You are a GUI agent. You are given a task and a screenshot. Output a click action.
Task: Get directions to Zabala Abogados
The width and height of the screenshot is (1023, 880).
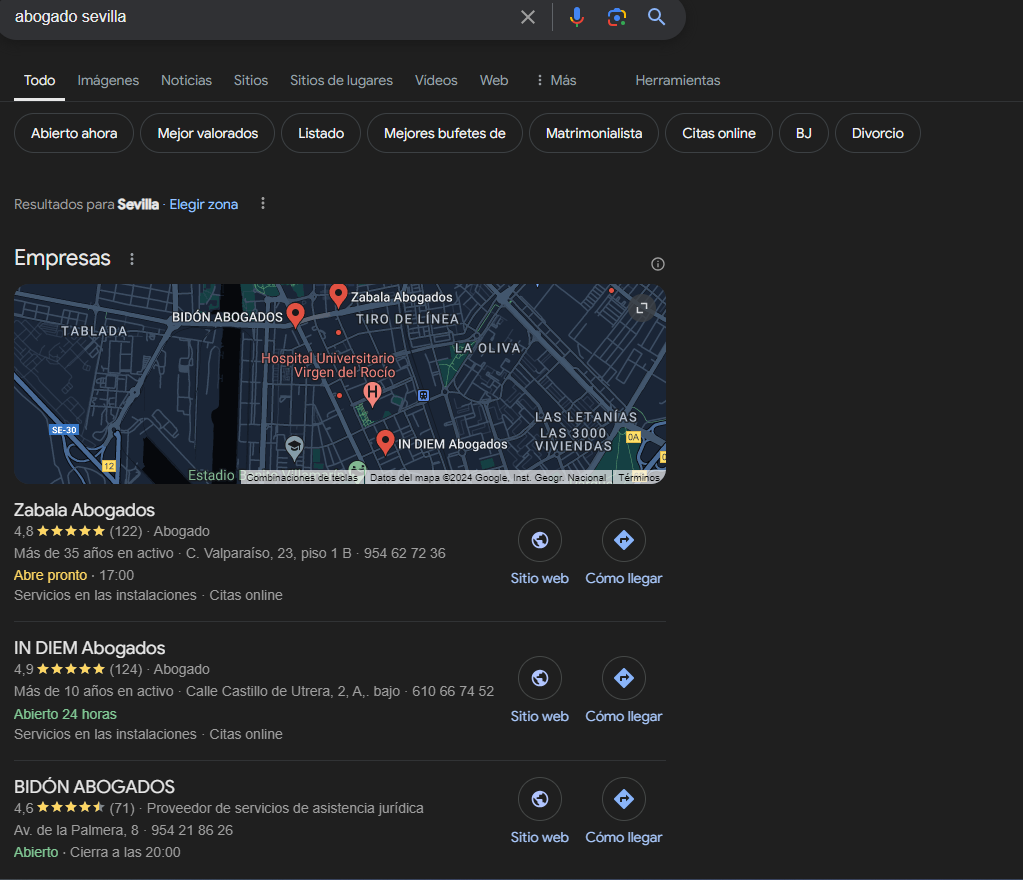click(x=624, y=540)
